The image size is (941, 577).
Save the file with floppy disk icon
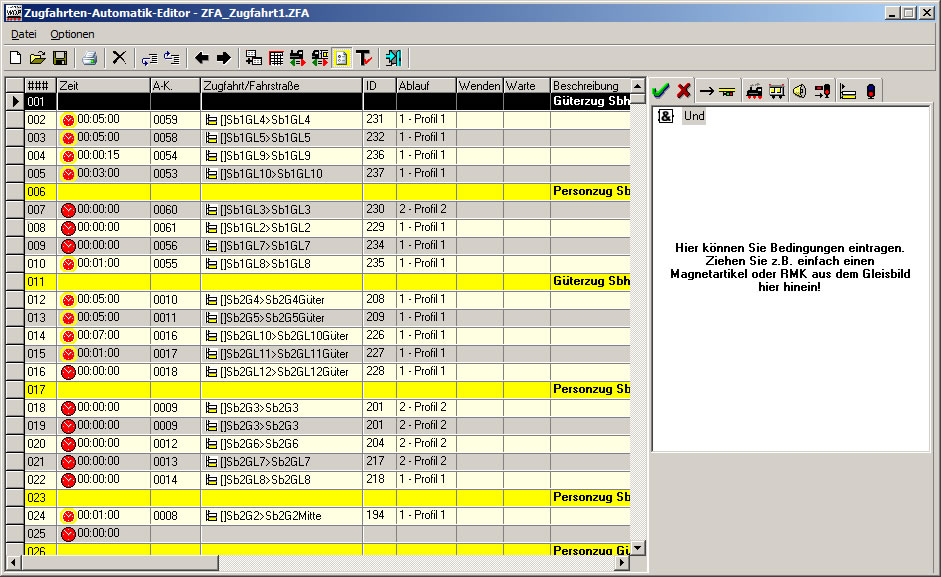tap(59, 58)
